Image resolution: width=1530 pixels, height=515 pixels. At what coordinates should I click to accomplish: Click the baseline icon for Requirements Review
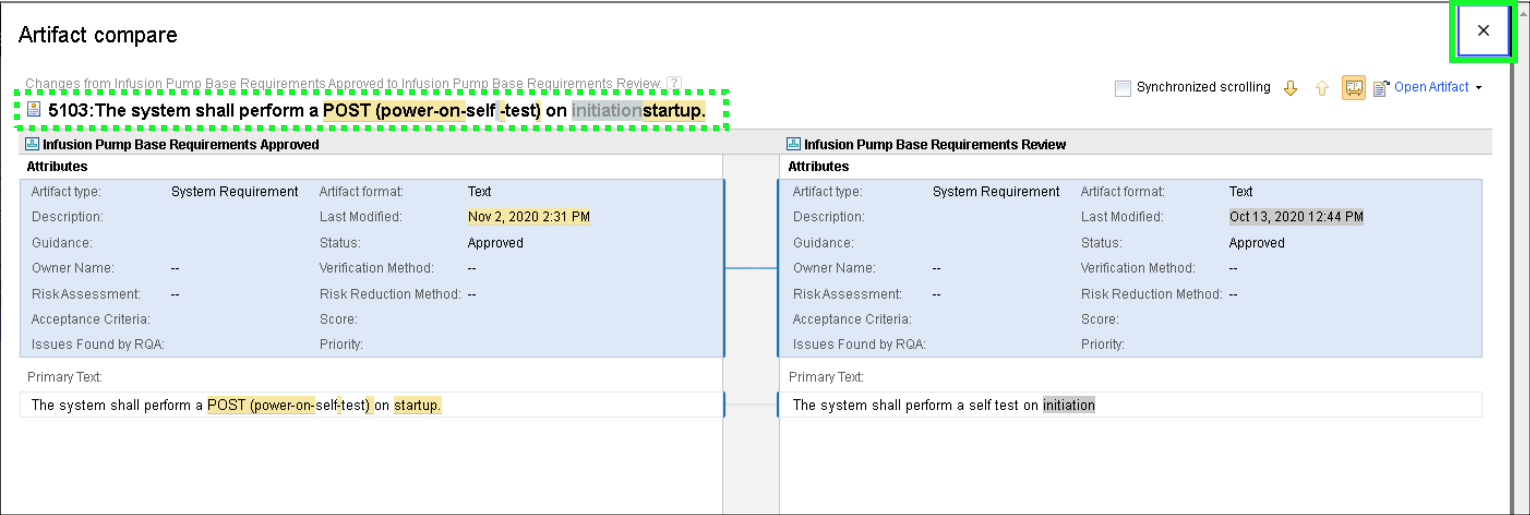794,144
